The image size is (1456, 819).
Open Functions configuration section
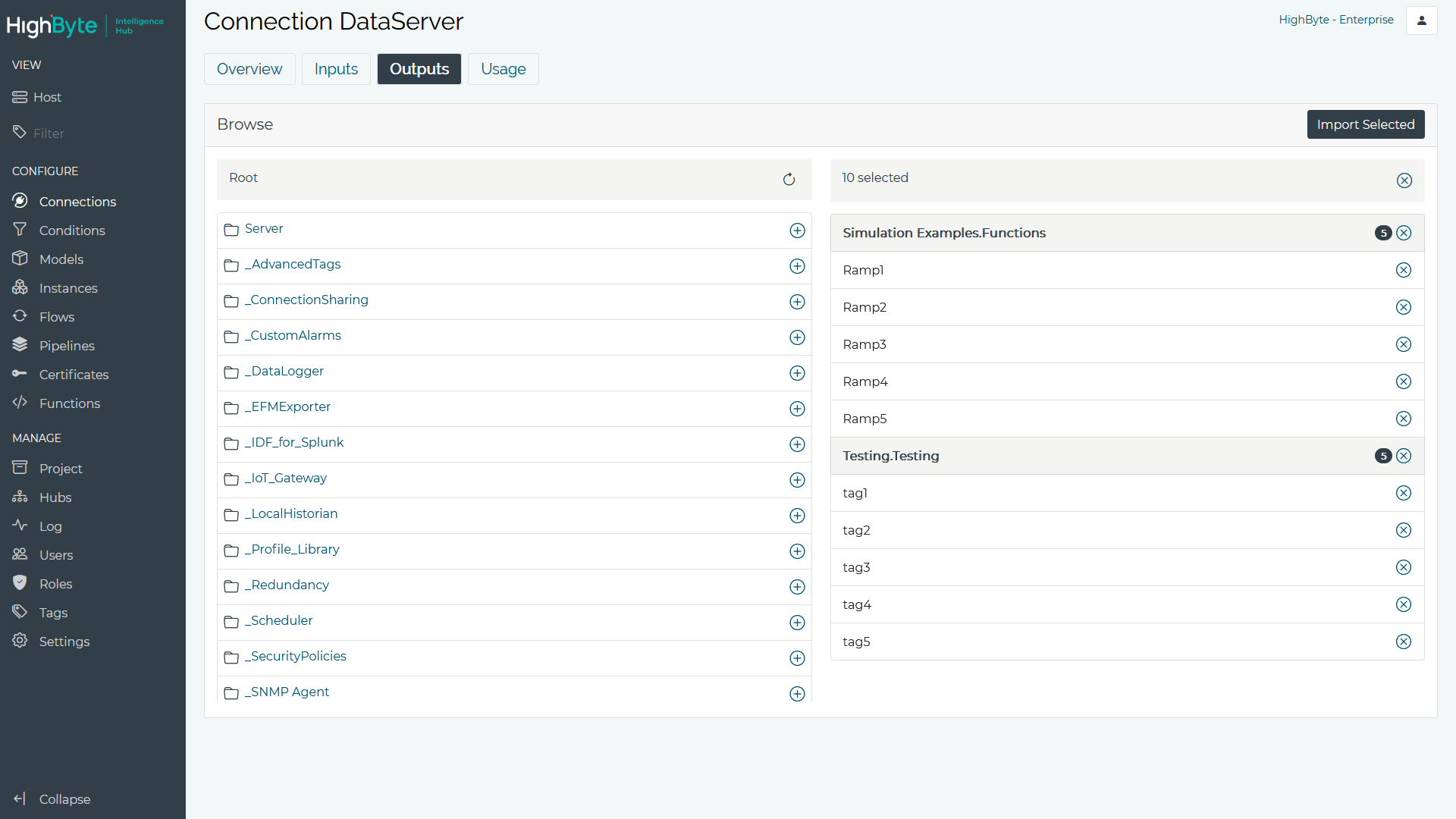coord(69,403)
